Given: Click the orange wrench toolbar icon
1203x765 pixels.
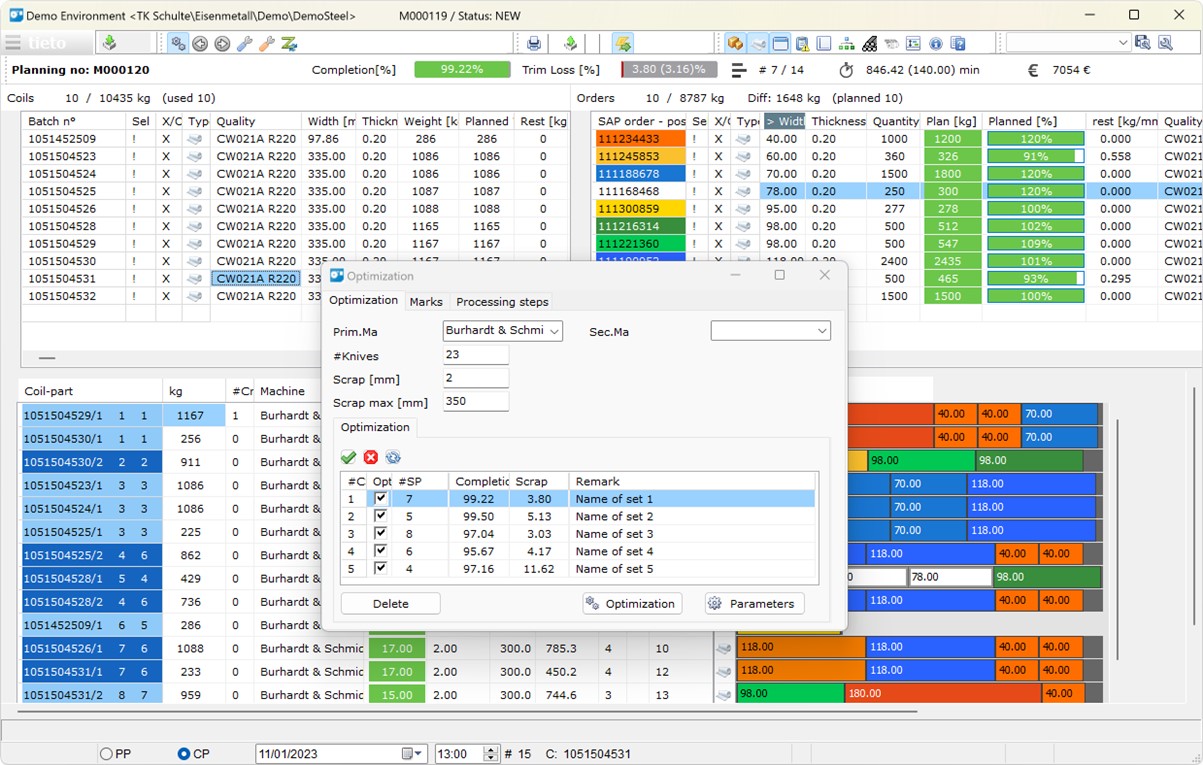Looking at the screenshot, I should click(x=266, y=43).
